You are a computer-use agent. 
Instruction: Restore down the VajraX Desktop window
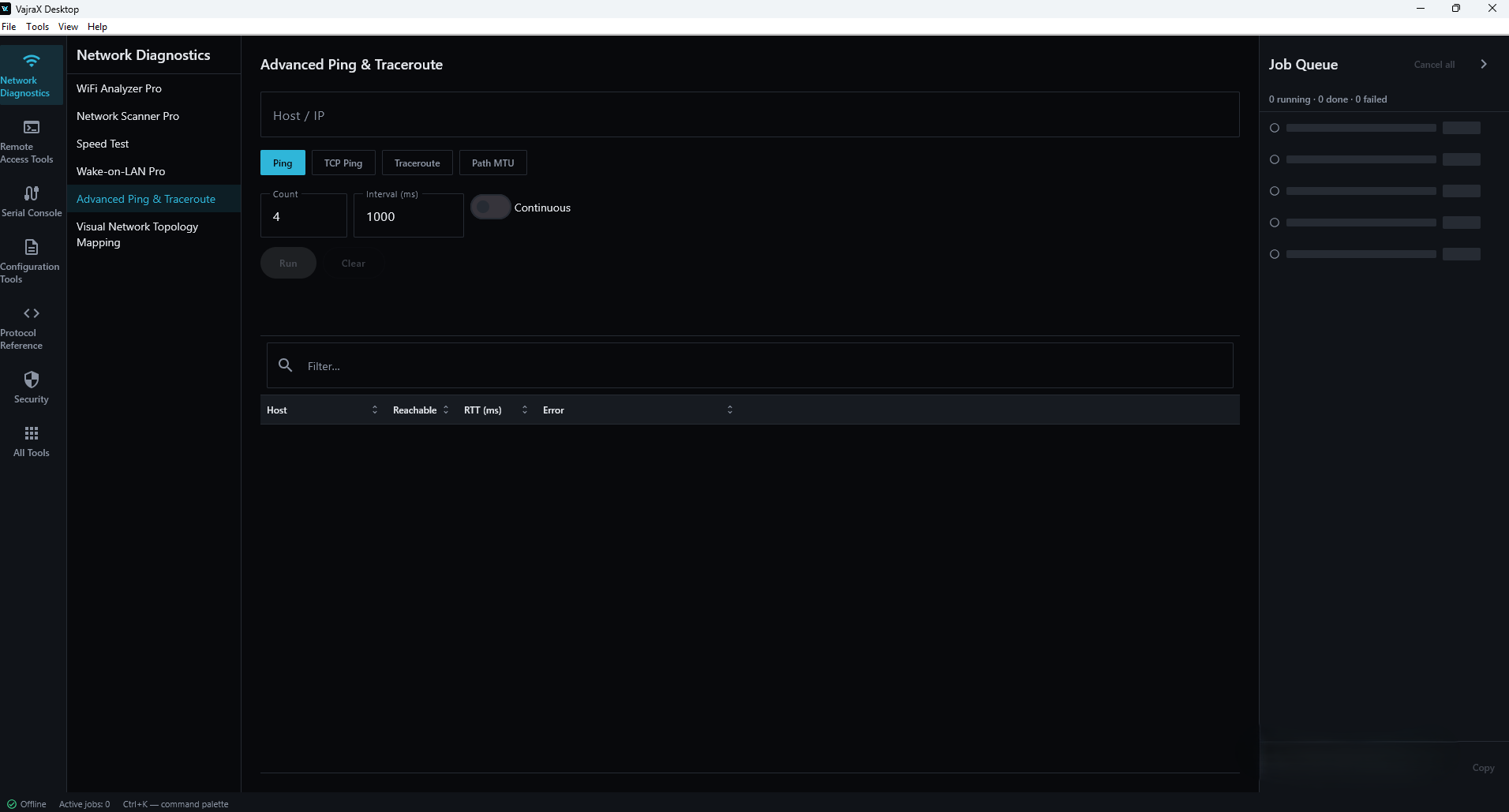(1456, 9)
